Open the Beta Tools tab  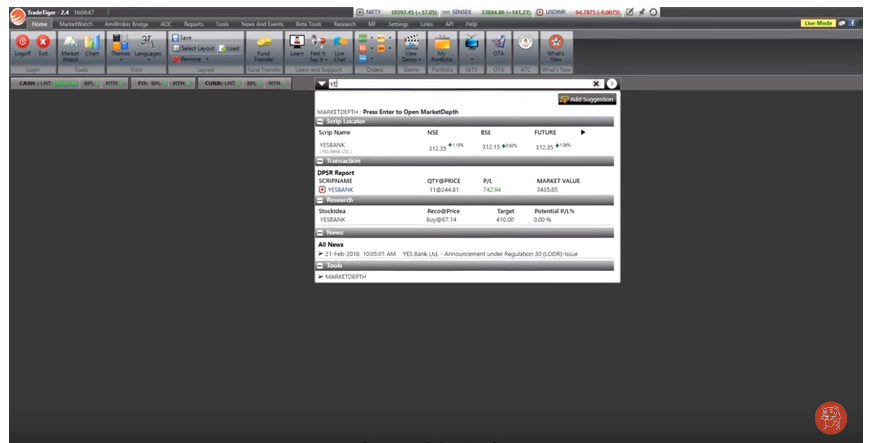coord(308,24)
